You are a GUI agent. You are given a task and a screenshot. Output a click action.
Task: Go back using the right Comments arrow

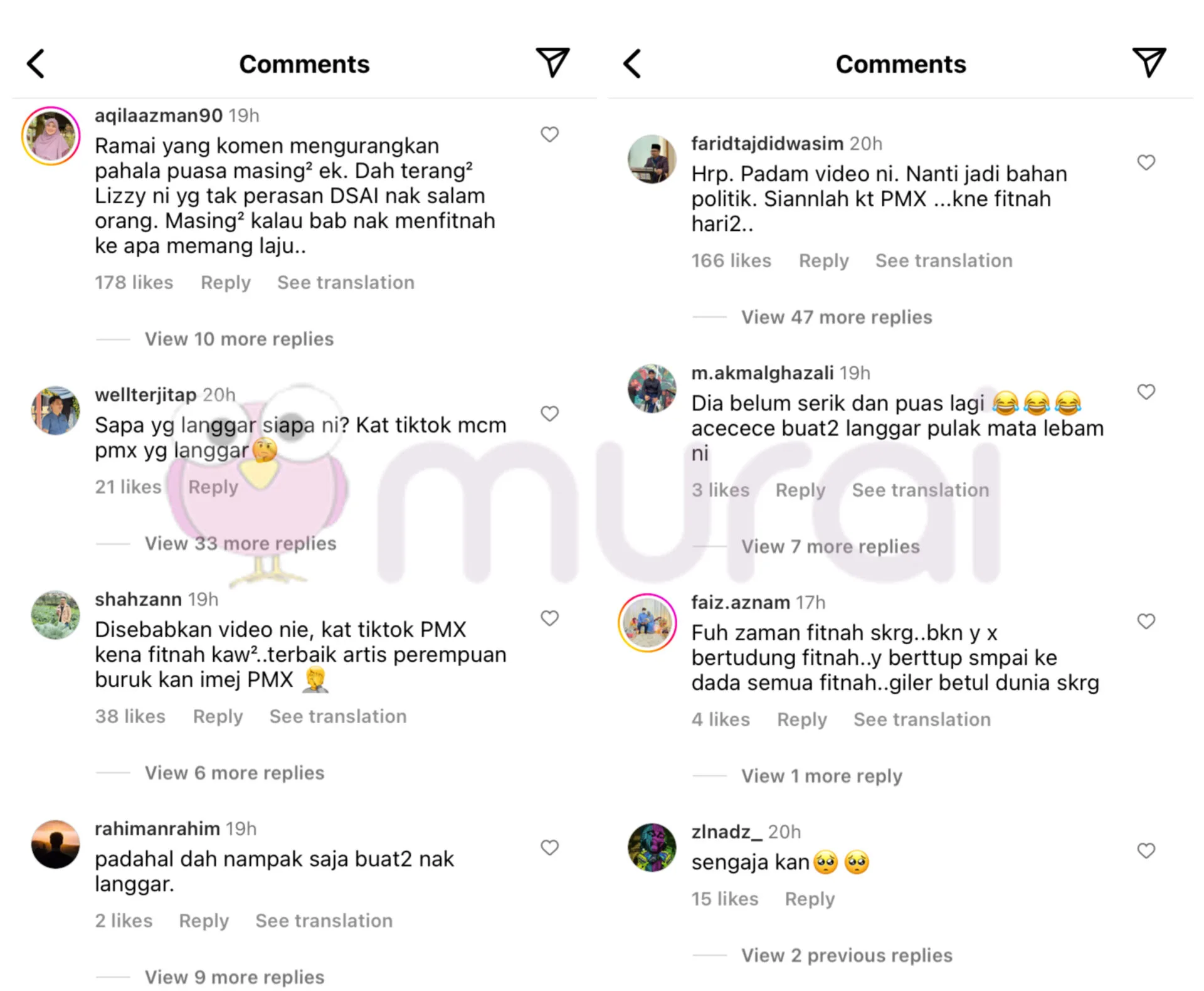[x=632, y=63]
